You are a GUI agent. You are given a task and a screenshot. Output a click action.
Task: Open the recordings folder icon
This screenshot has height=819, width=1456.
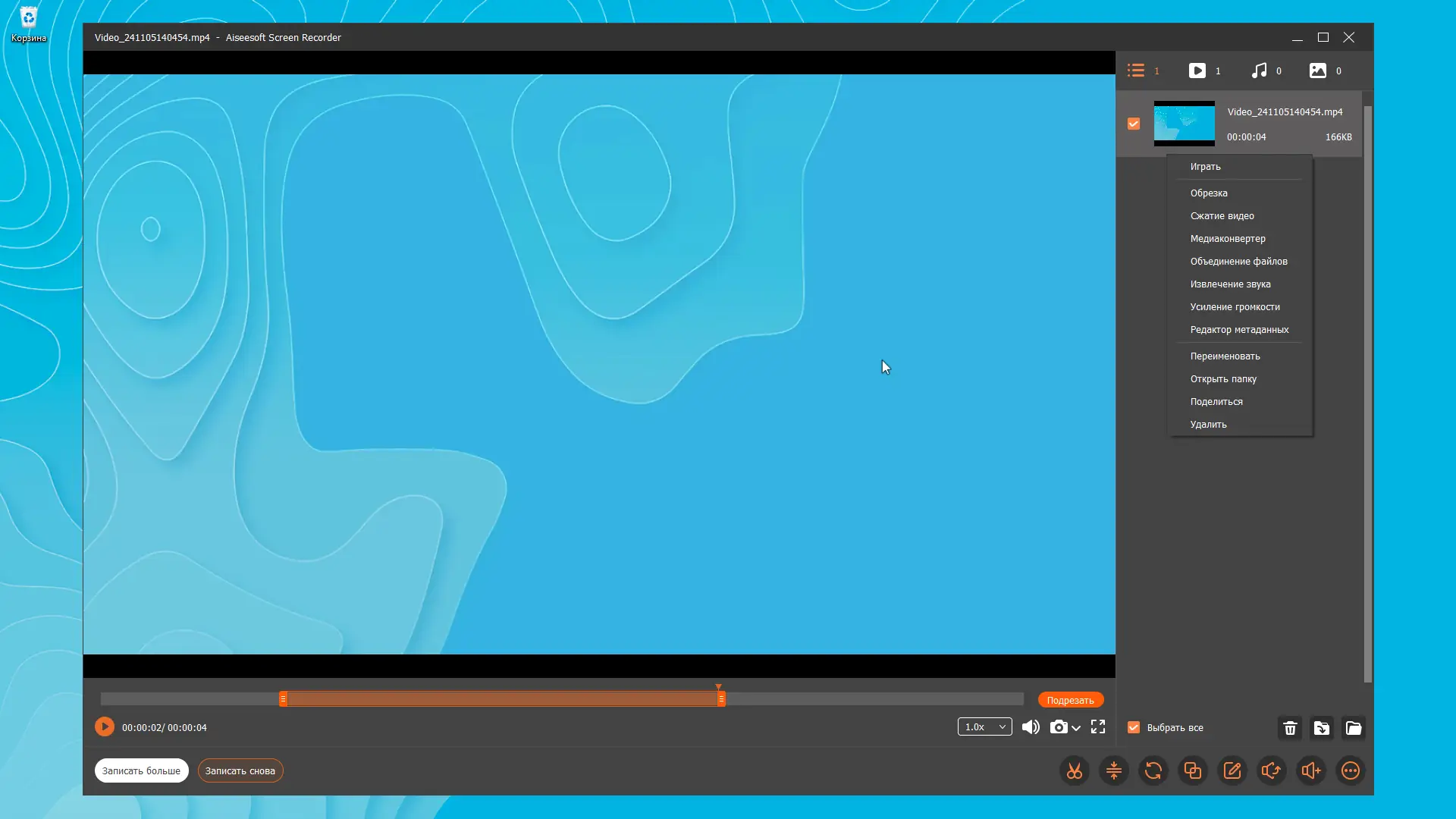coord(1354,728)
